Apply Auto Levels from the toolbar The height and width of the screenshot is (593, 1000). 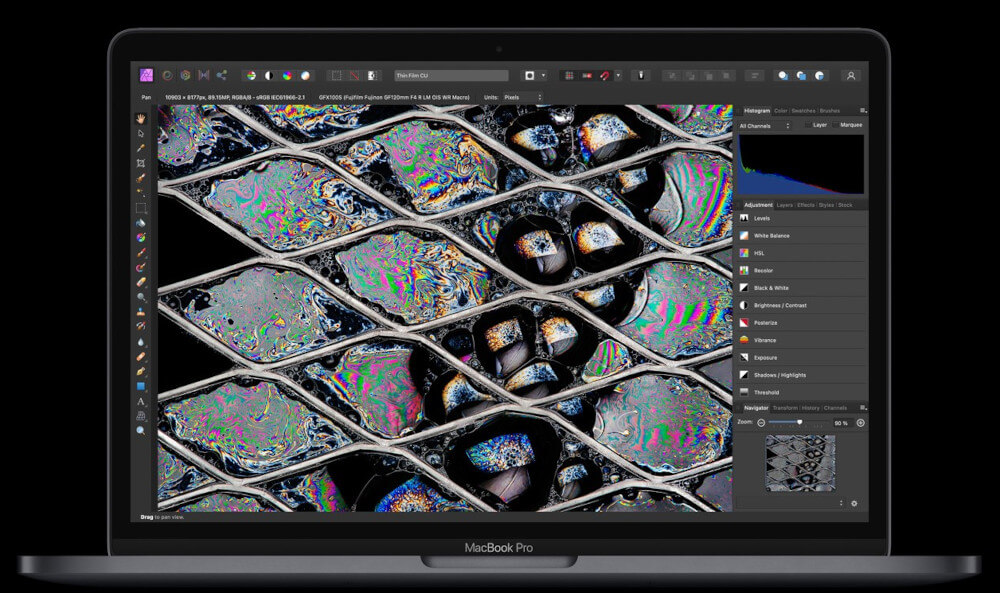click(x=251, y=75)
